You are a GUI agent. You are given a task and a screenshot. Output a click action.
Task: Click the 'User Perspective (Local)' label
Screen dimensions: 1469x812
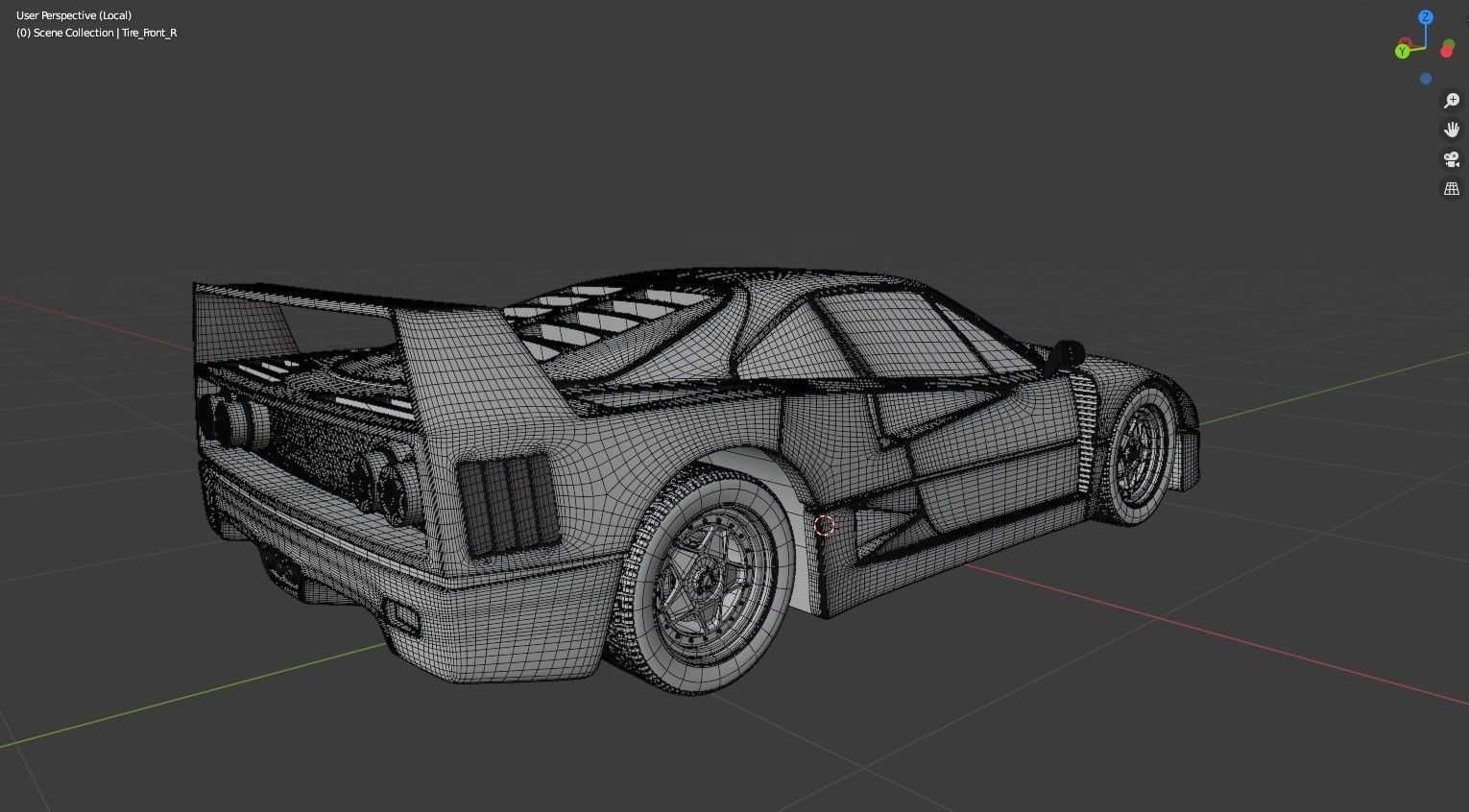coord(74,15)
